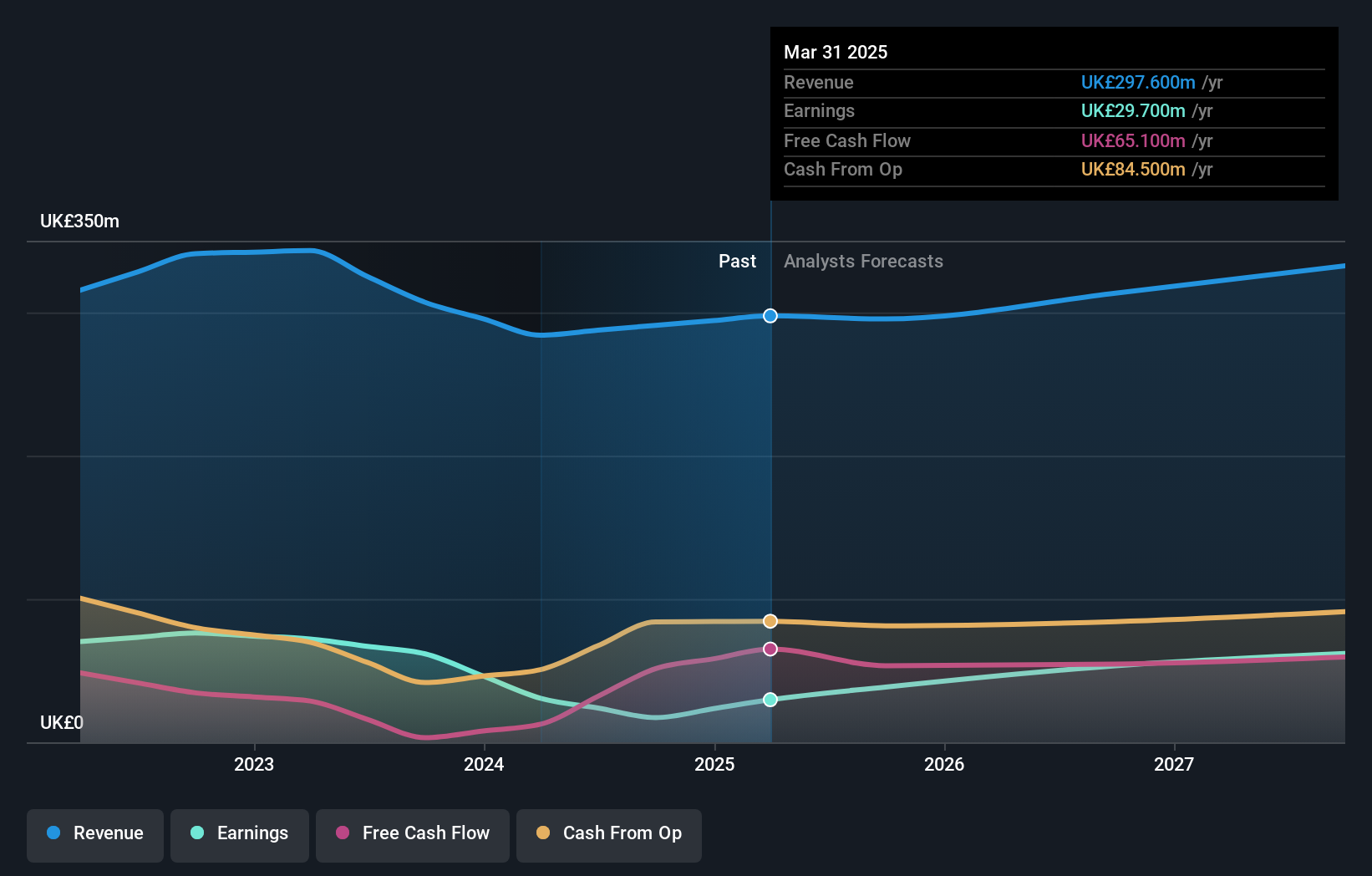Screen dimensions: 1372x876
Task: Click the Revenue data point at Mar 2025
Action: pos(770,316)
